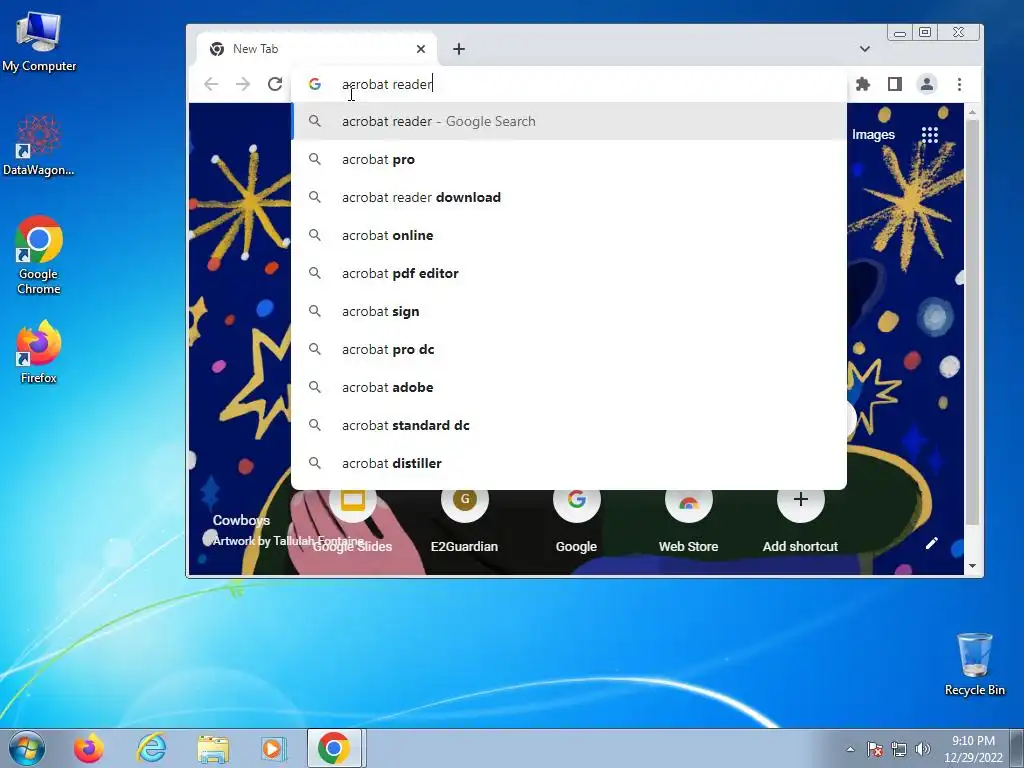Image resolution: width=1024 pixels, height=768 pixels.
Task: Open the Images link
Action: pyautogui.click(x=873, y=135)
